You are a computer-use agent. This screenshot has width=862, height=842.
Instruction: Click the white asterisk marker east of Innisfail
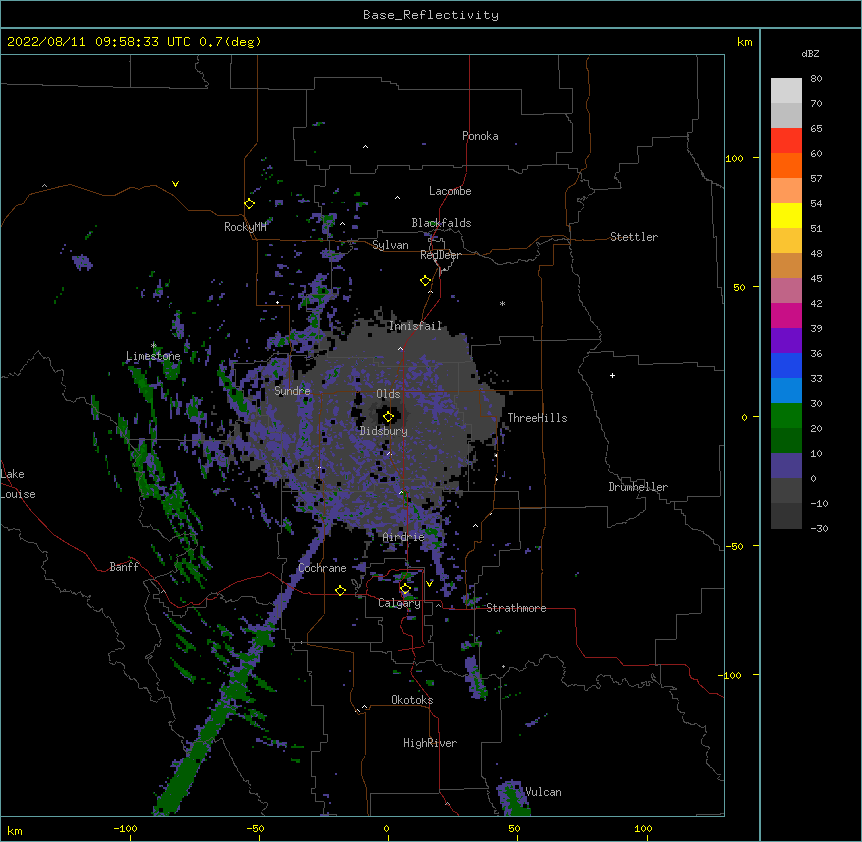pos(502,303)
